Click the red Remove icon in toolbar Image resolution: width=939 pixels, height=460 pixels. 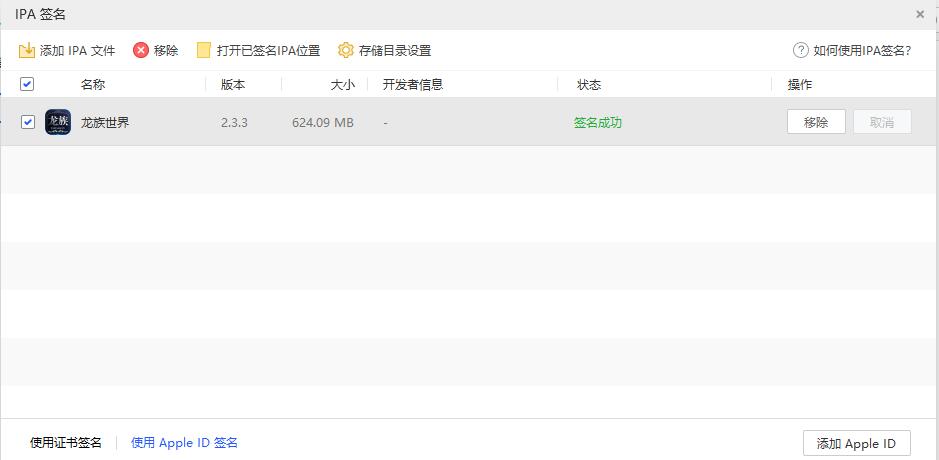pos(141,50)
